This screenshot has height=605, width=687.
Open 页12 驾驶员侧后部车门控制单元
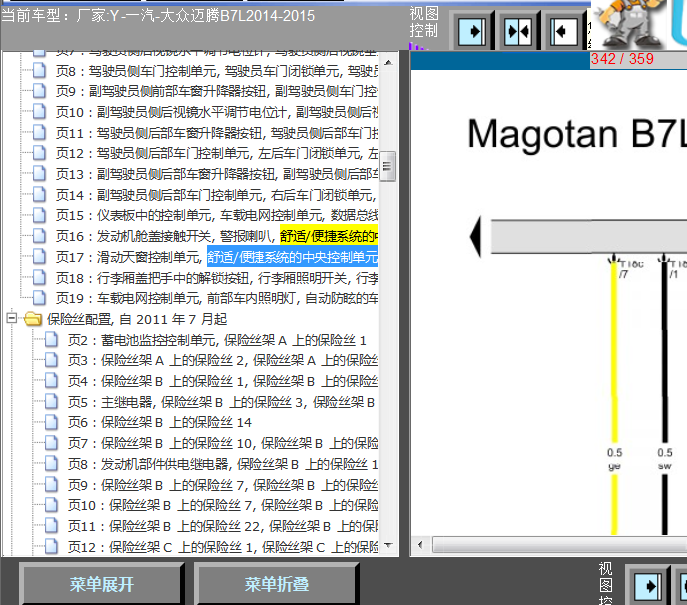[217, 153]
